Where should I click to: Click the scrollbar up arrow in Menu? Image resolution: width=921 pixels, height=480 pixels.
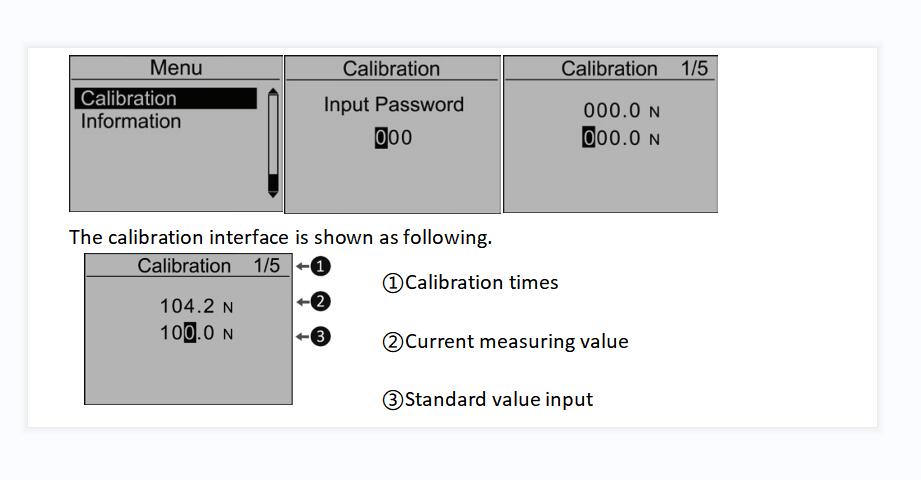click(273, 91)
